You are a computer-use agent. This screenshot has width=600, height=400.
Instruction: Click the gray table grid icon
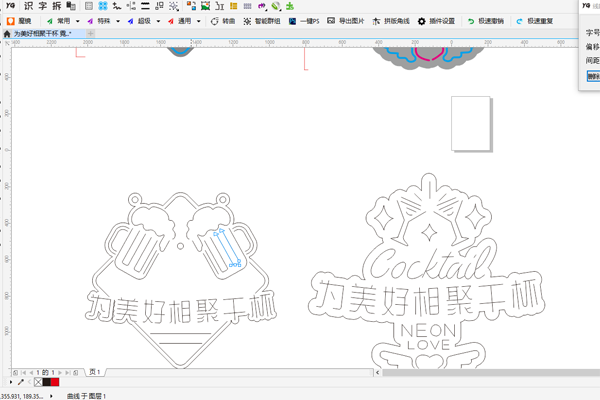pos(89,6)
